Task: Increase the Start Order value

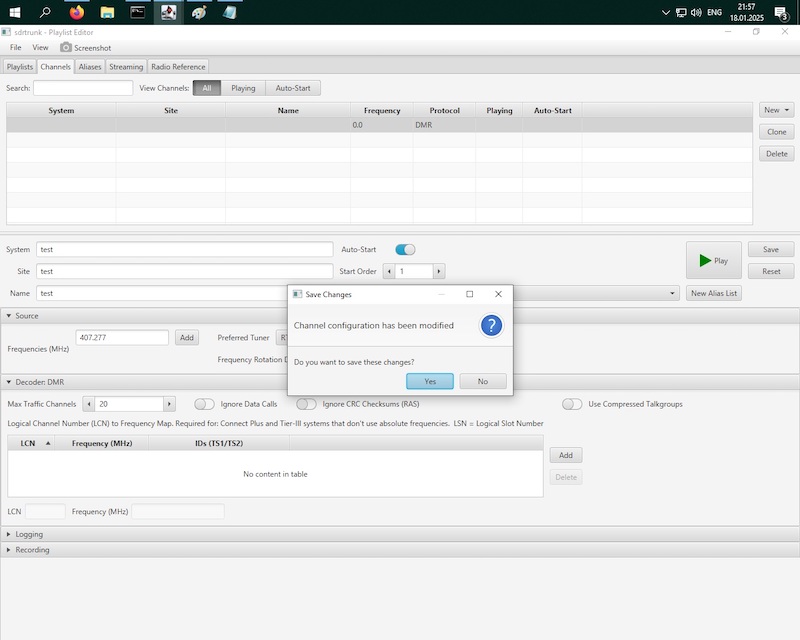Action: [439, 272]
